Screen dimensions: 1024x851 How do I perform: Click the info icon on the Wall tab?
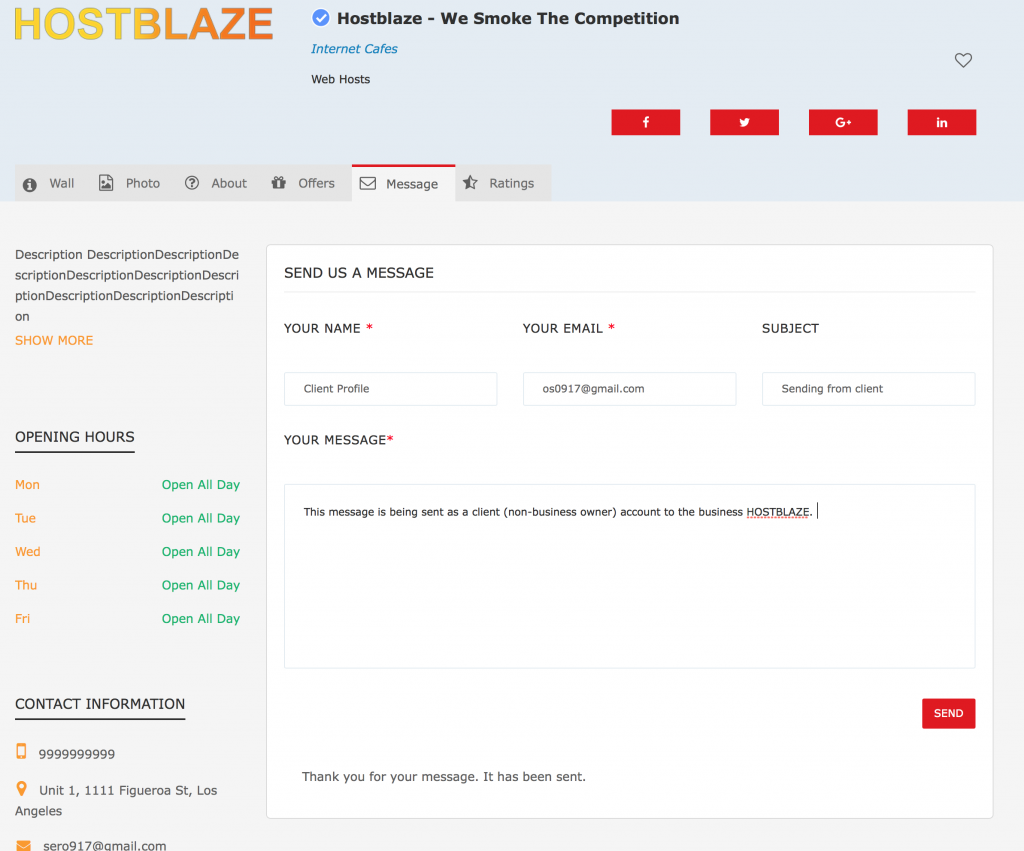tap(31, 182)
